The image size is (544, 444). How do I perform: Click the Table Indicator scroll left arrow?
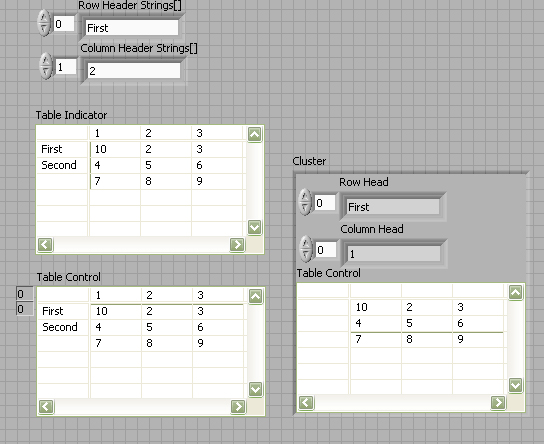45,245
